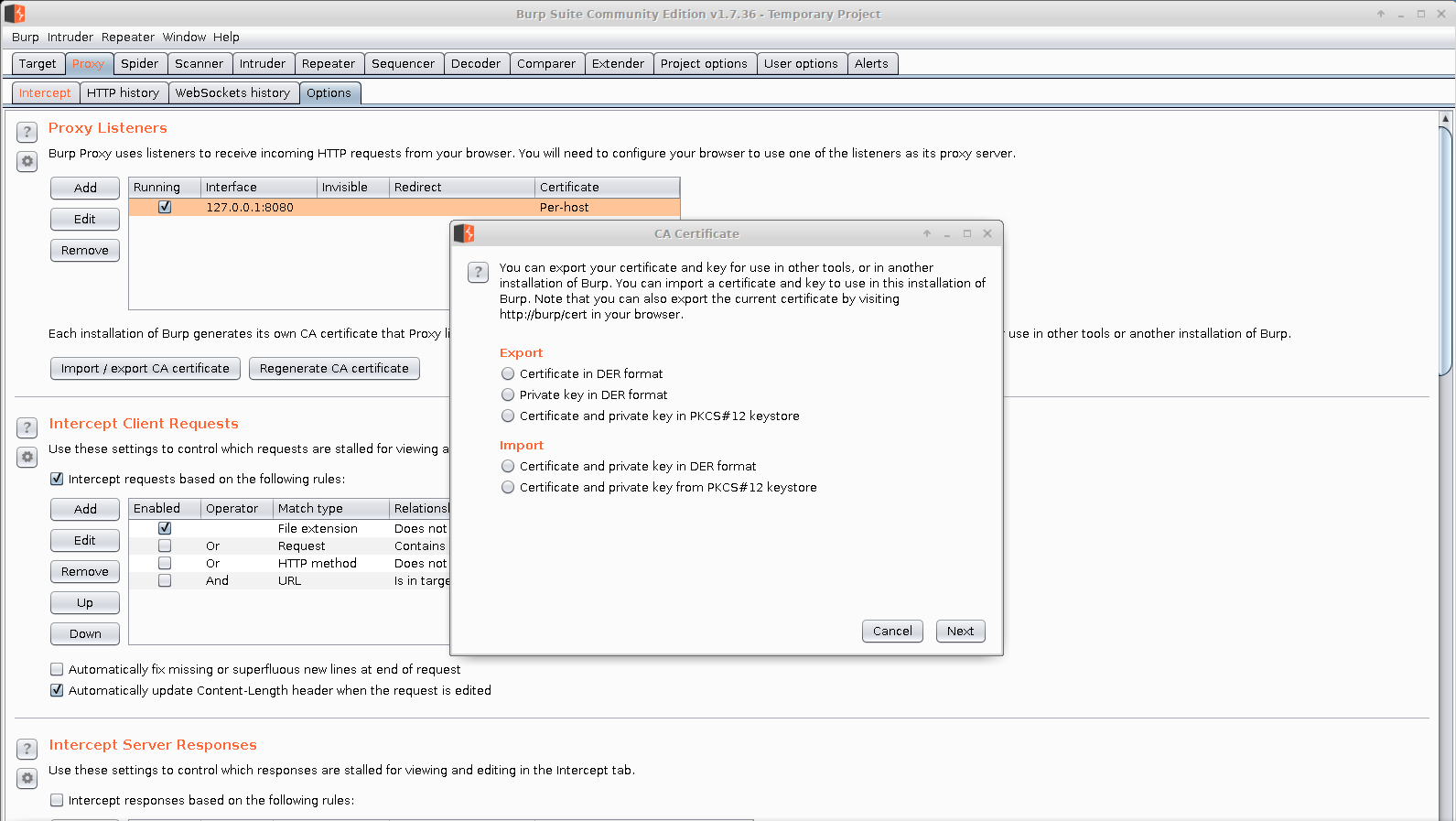Switch to the Scanner tab
The height and width of the screenshot is (821, 1456).
click(199, 63)
